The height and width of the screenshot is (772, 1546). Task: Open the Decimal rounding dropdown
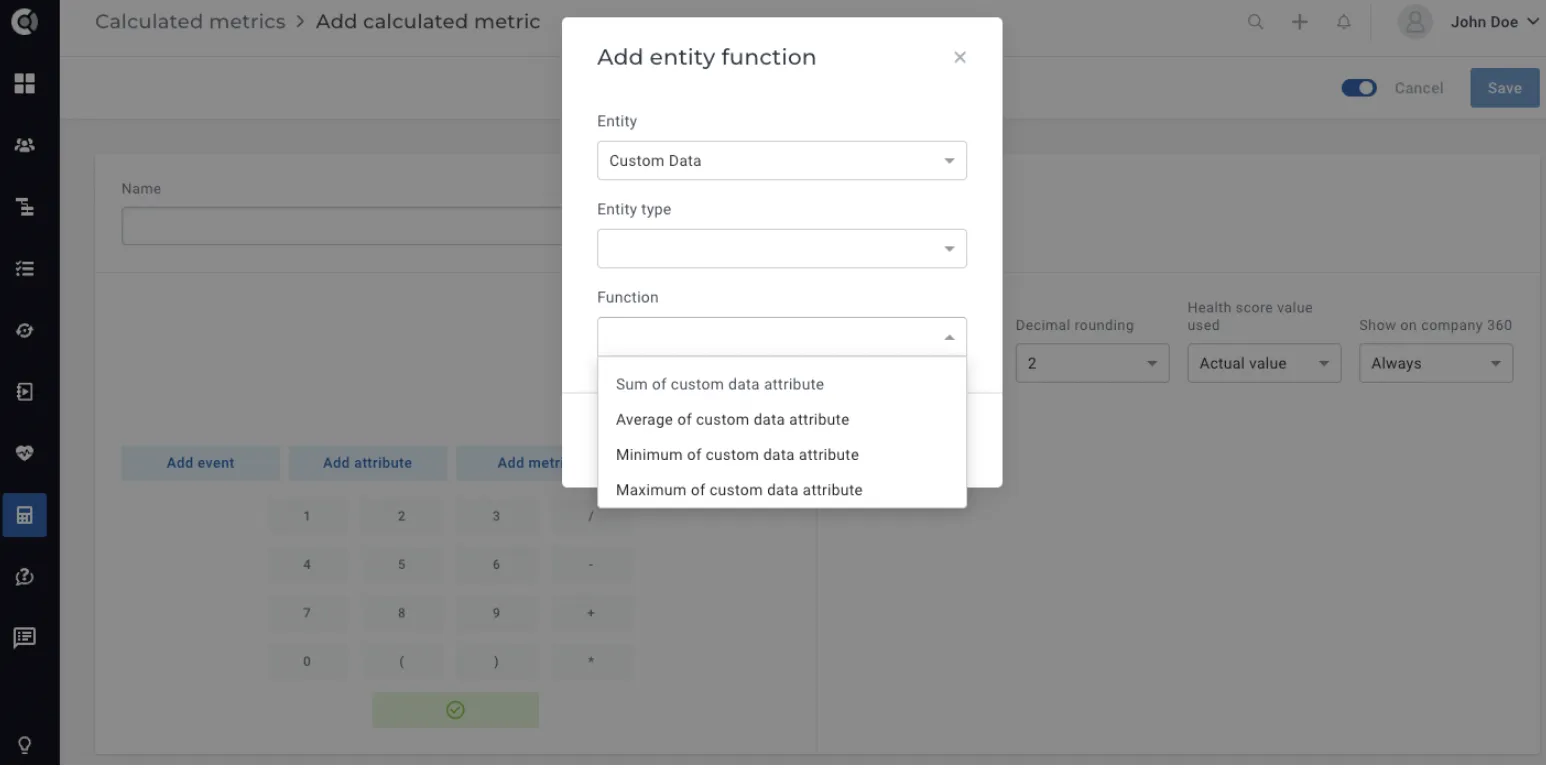[1092, 363]
